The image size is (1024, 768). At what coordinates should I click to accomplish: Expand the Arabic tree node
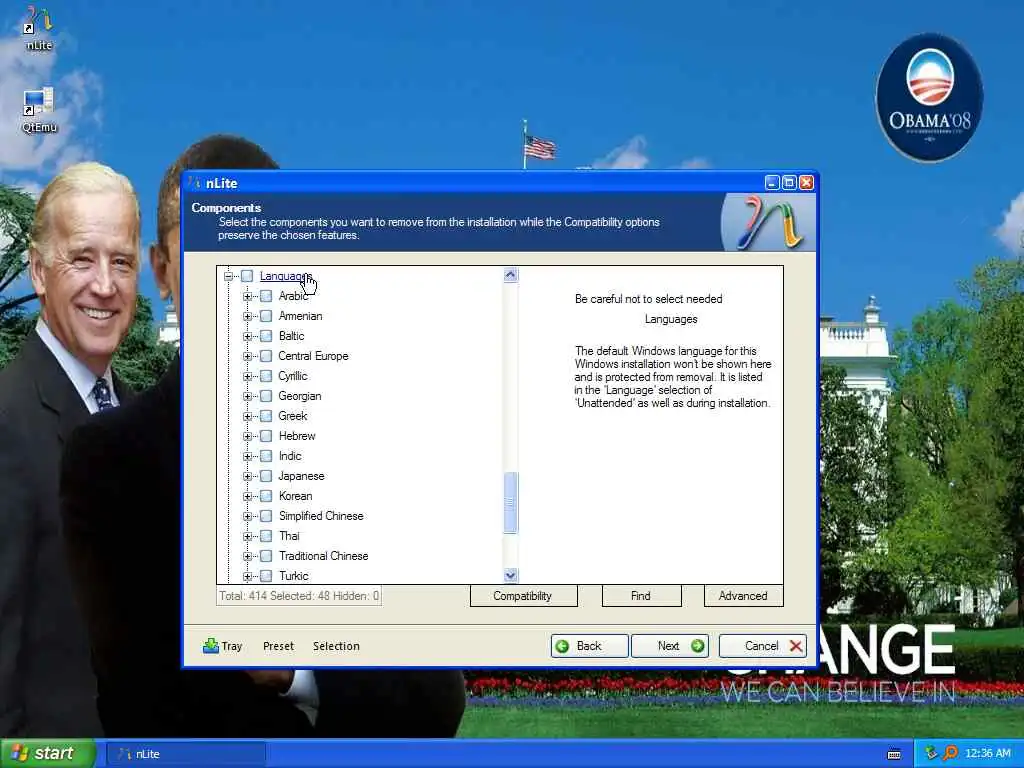tap(248, 296)
